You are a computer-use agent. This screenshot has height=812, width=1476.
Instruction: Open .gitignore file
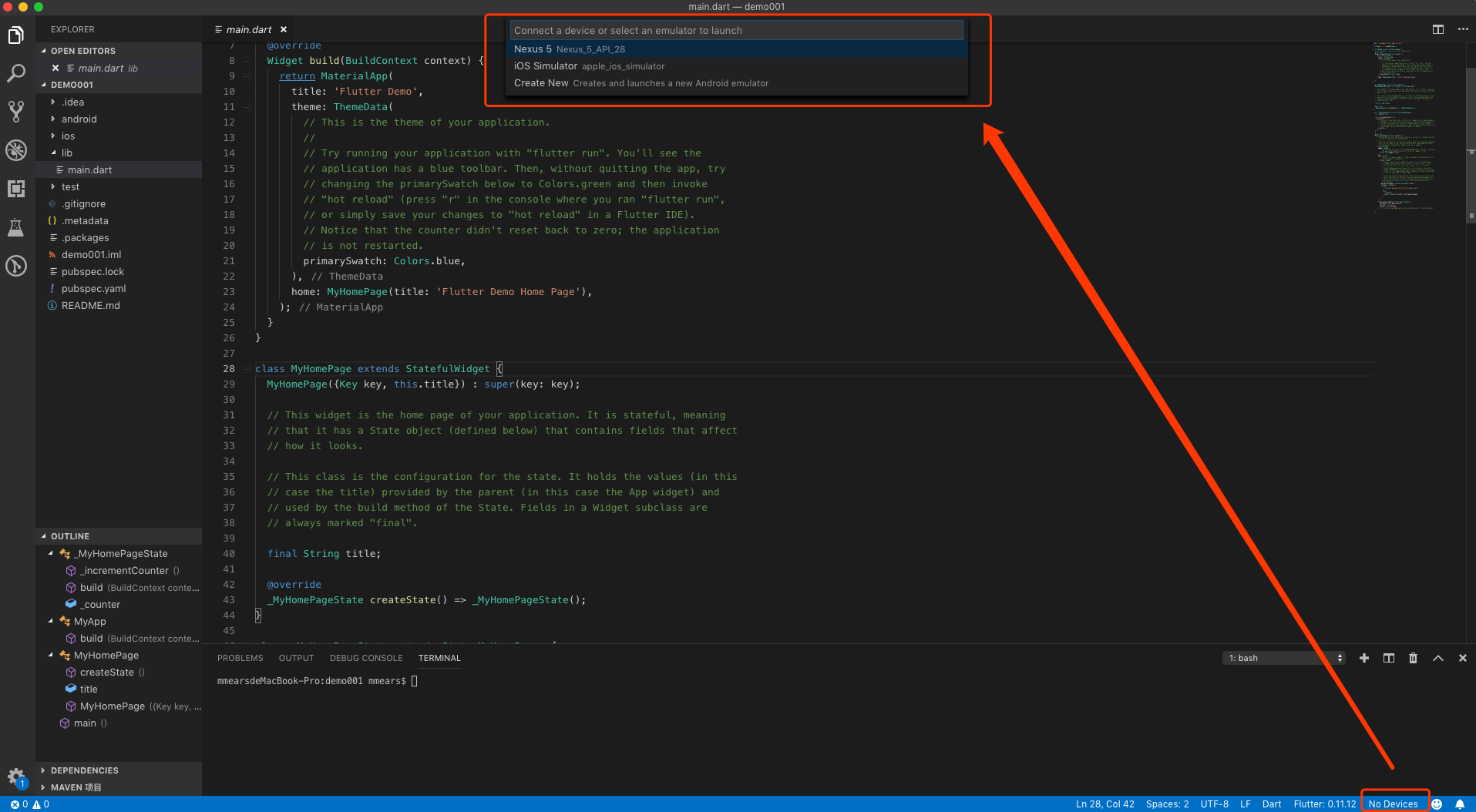click(x=119, y=203)
